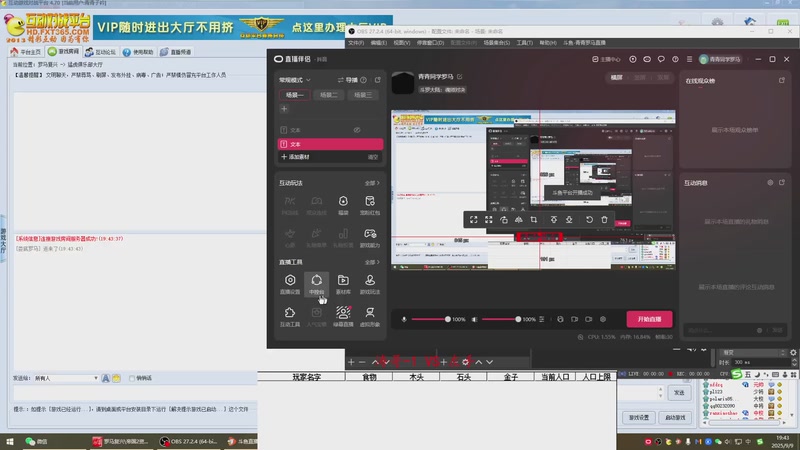Image resolution: width=800 pixels, height=450 pixels.
Task: Switch to the 场景二 tab
Action: (x=329, y=95)
